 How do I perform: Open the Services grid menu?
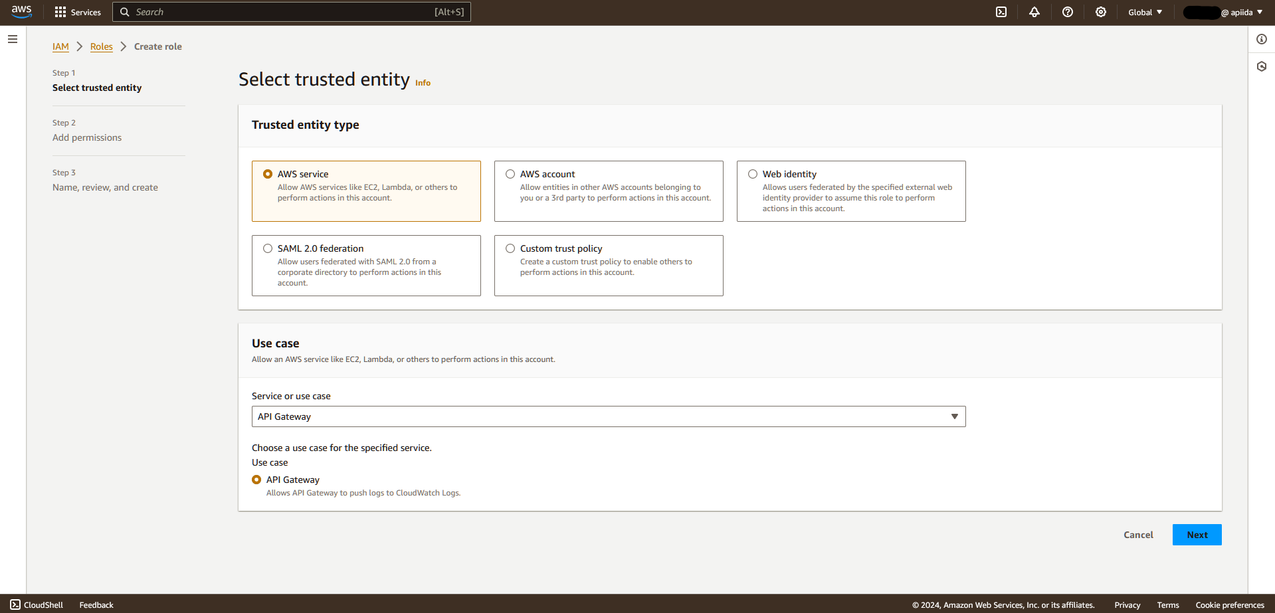tap(77, 12)
